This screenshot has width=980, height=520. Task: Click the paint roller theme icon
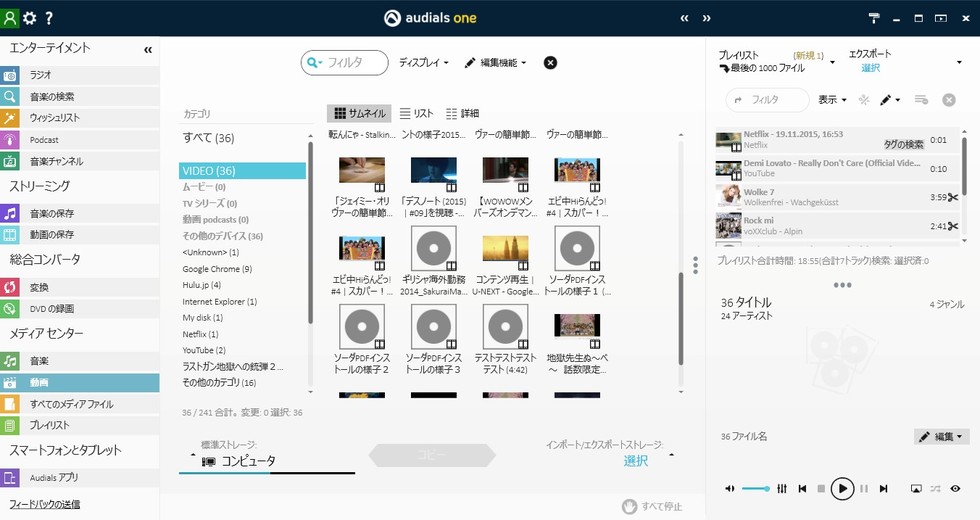tap(874, 18)
